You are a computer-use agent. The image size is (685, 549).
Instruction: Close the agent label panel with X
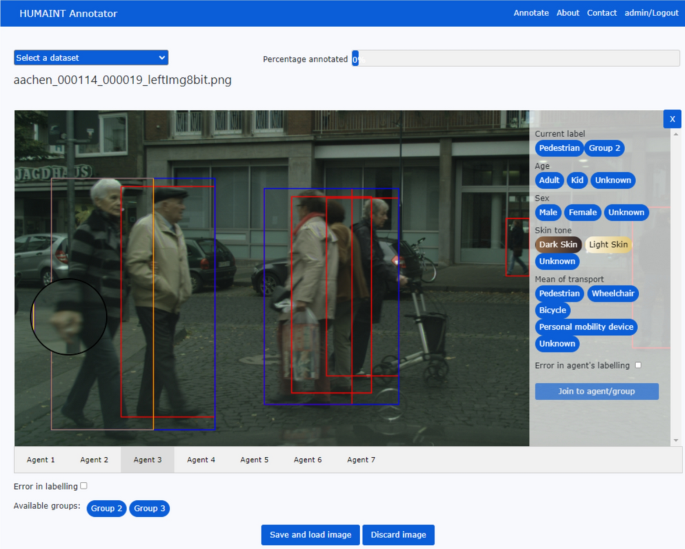(x=672, y=119)
